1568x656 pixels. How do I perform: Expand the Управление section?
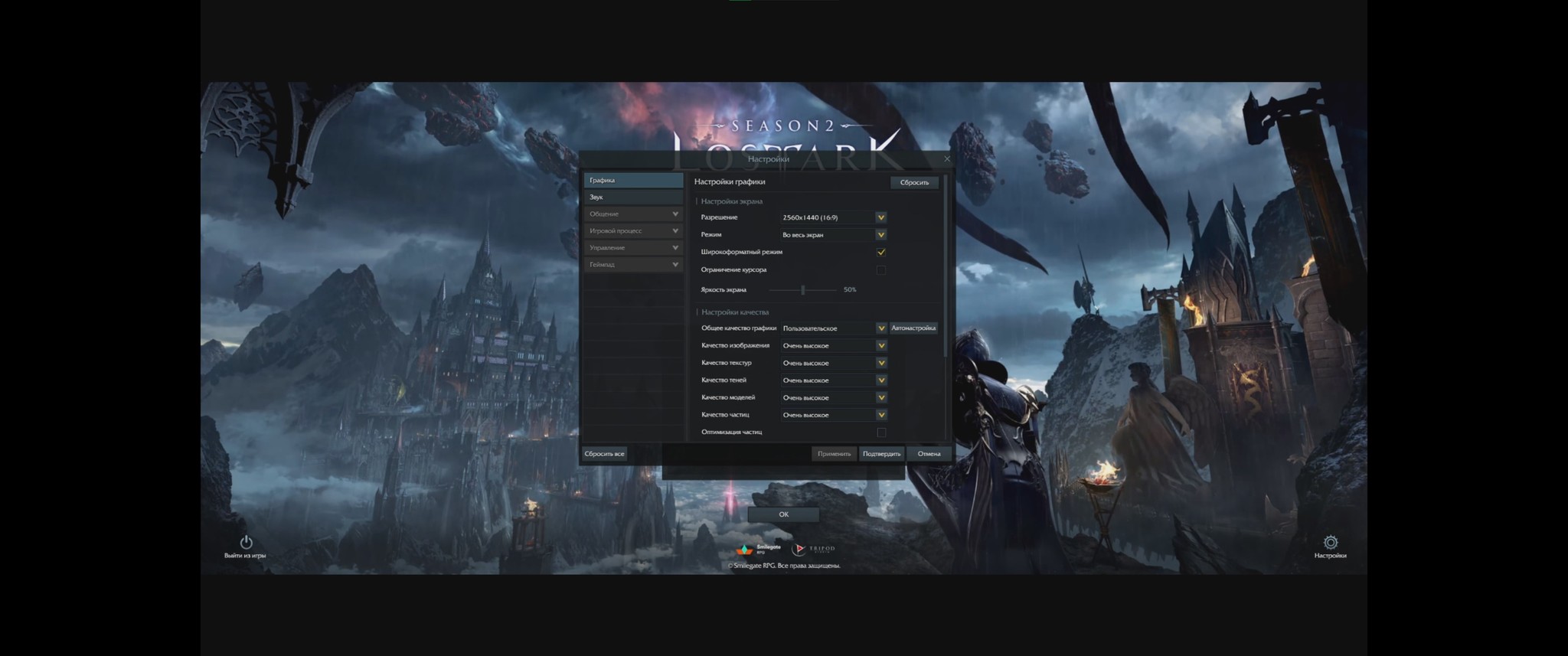(x=633, y=248)
